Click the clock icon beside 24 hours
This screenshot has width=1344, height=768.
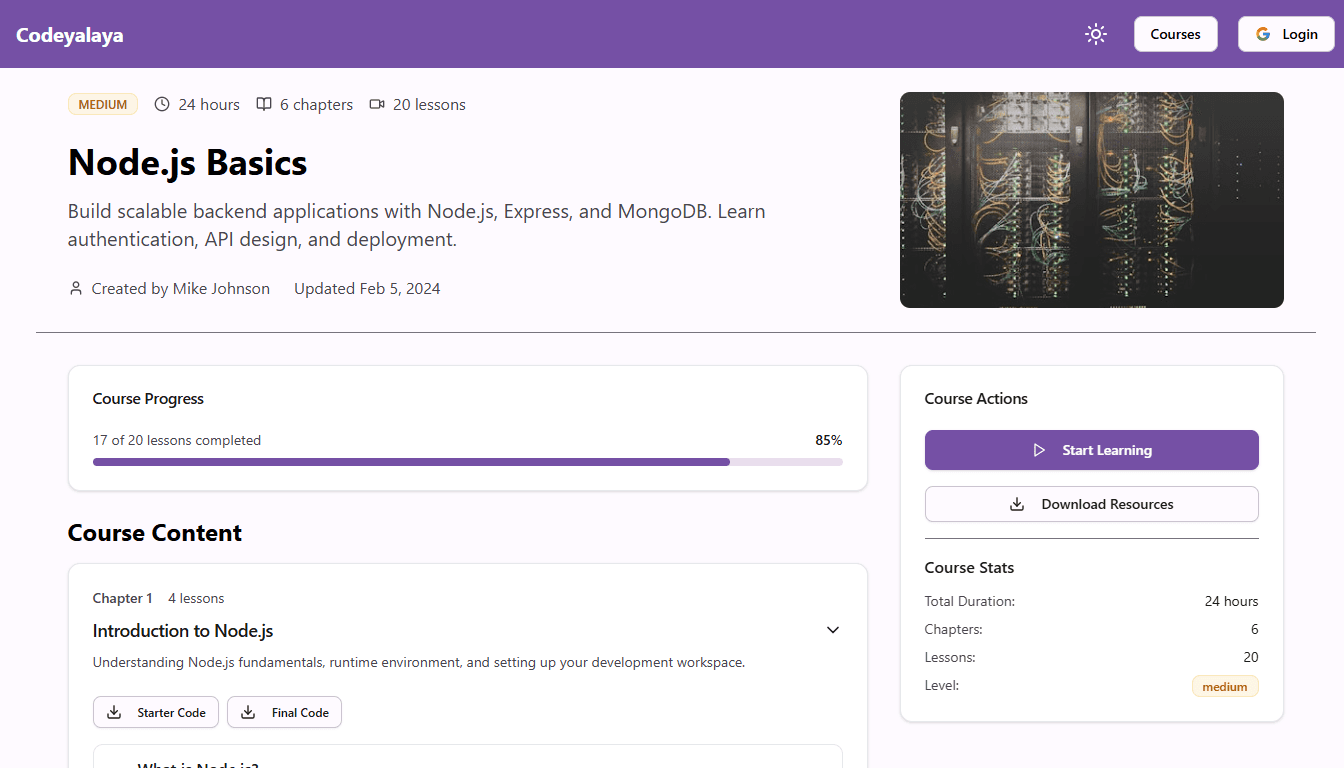(162, 104)
